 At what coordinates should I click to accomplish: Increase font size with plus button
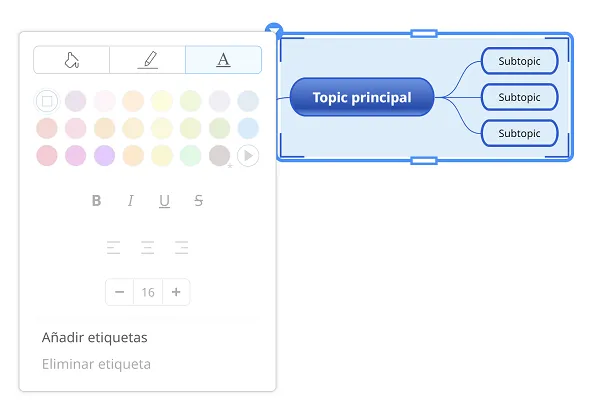click(x=176, y=292)
